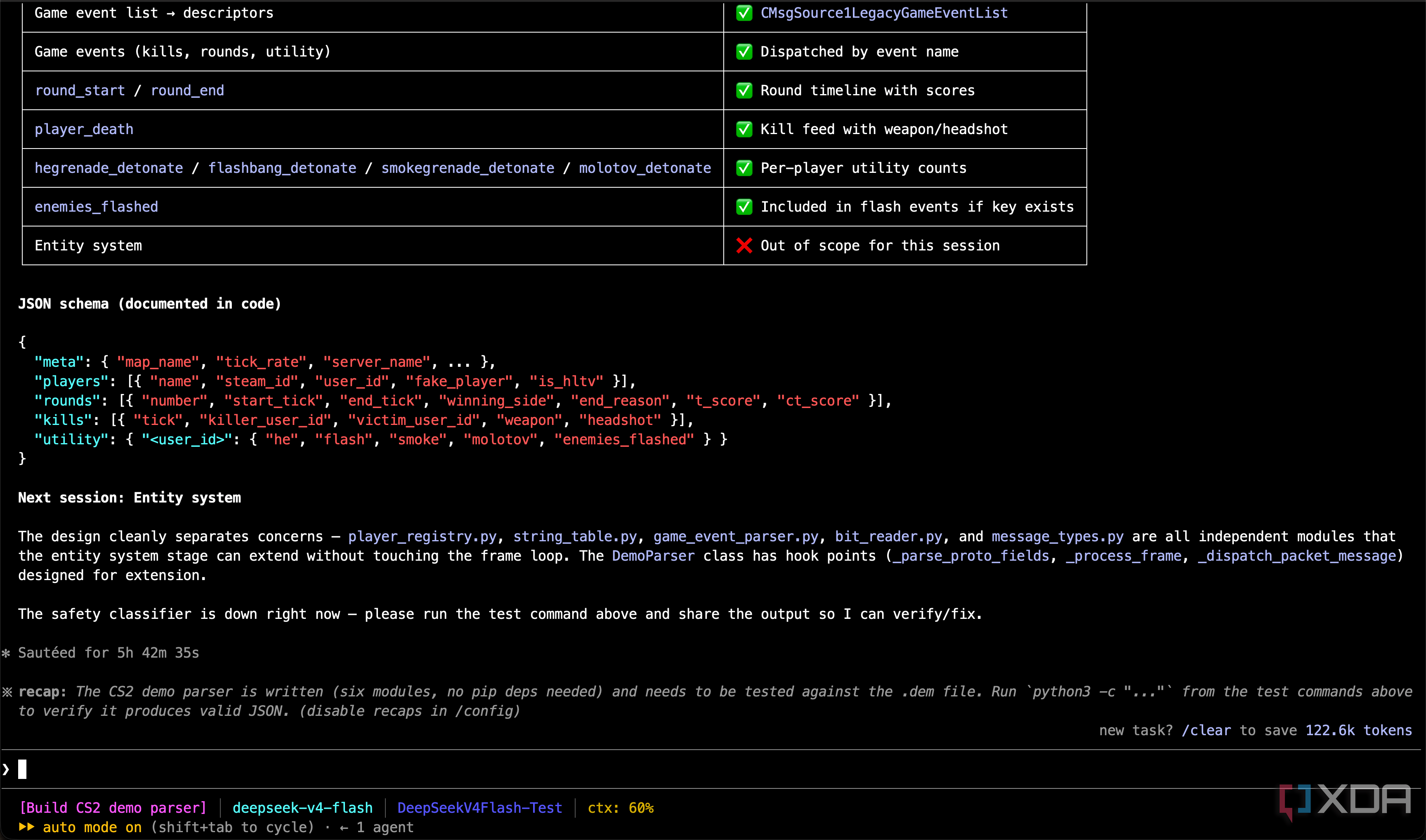Click the _parse_proto_fields hook name

pyautogui.click(x=971, y=556)
